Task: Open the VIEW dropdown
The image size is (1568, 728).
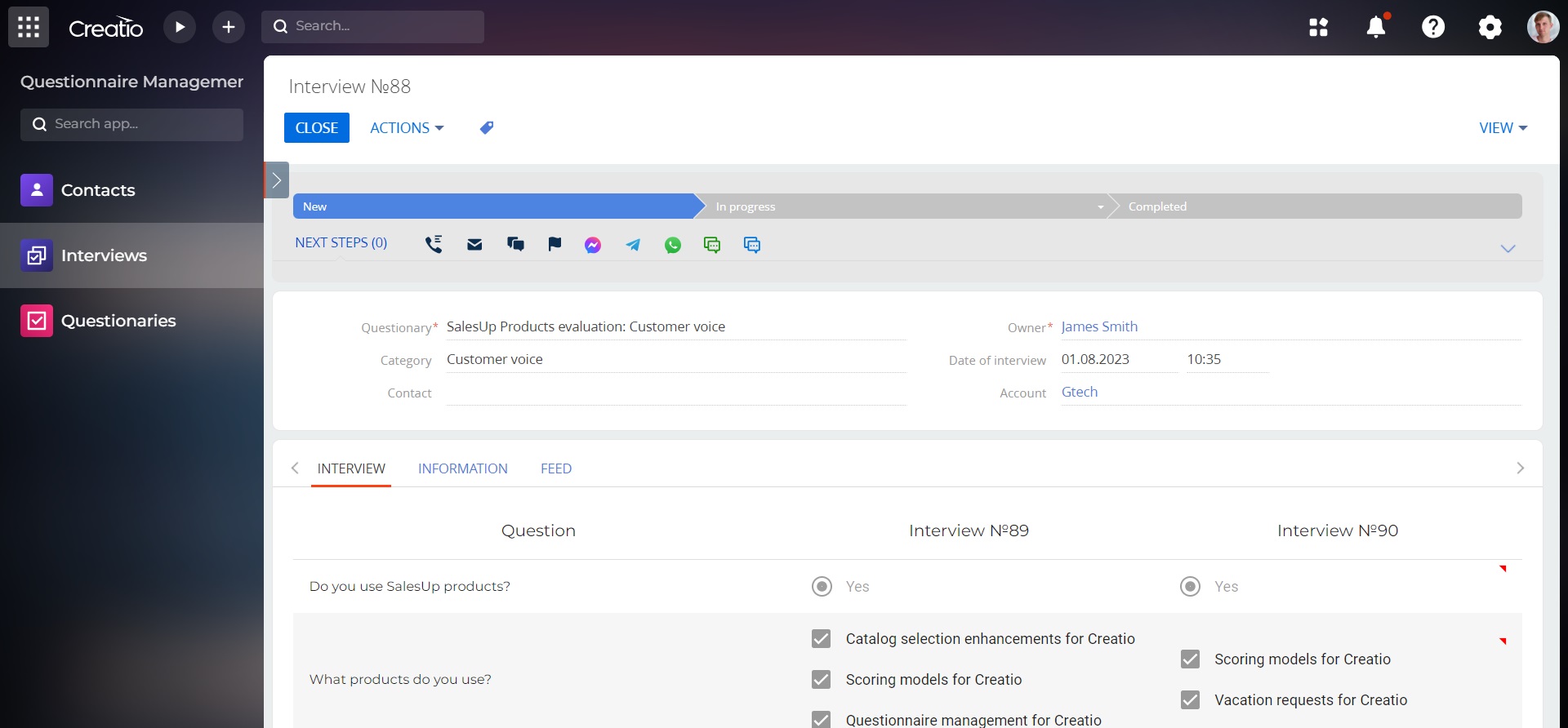Action: (1503, 127)
